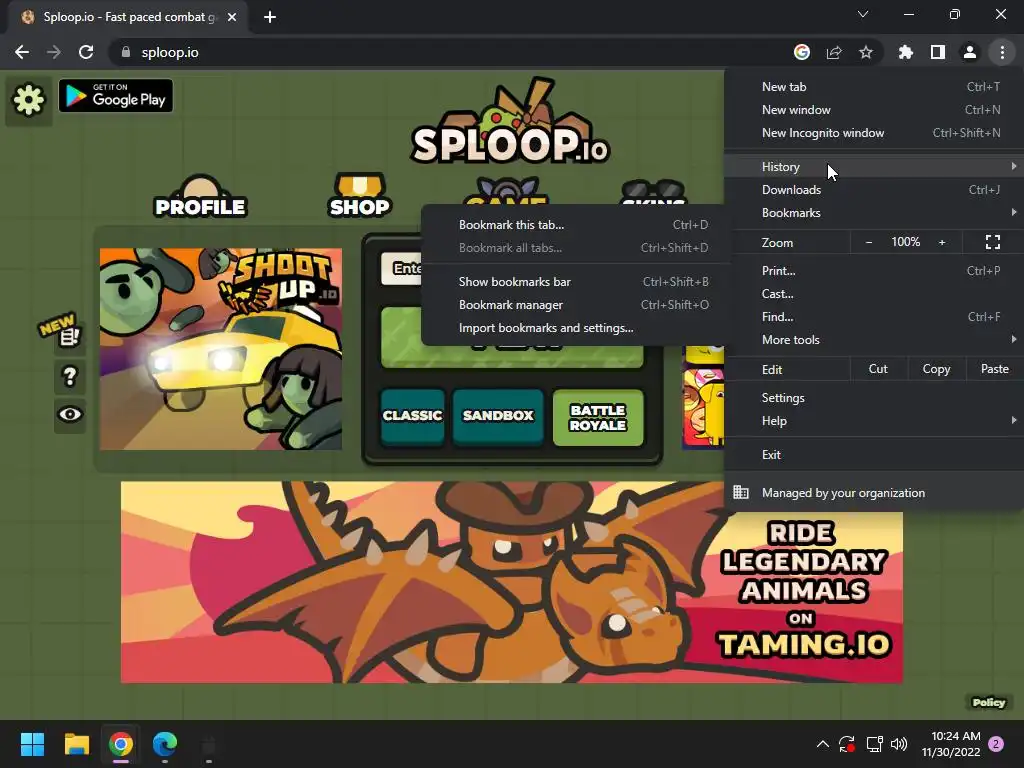The image size is (1024, 768).
Task: Open the SHOP chest icon
Action: 359,195
